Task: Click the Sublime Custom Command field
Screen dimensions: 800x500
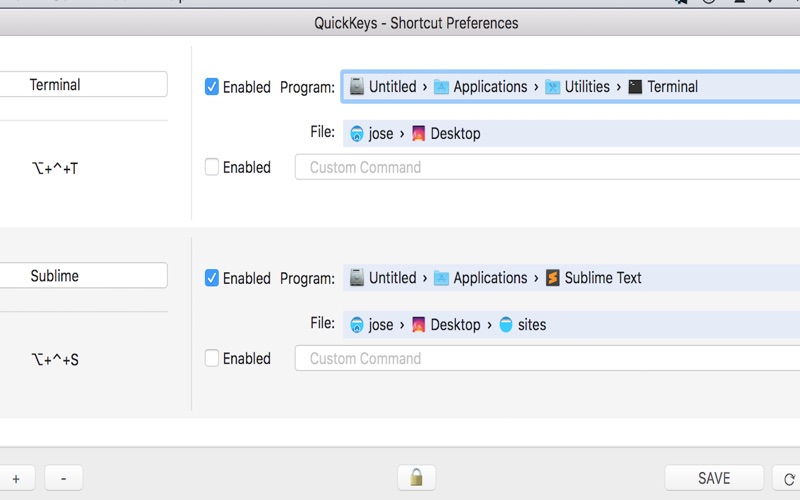Action: click(547, 359)
